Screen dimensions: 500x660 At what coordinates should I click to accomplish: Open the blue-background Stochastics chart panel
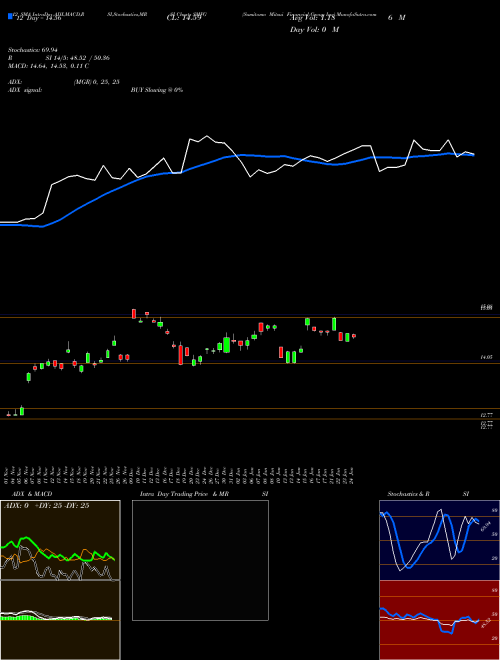click(439, 540)
